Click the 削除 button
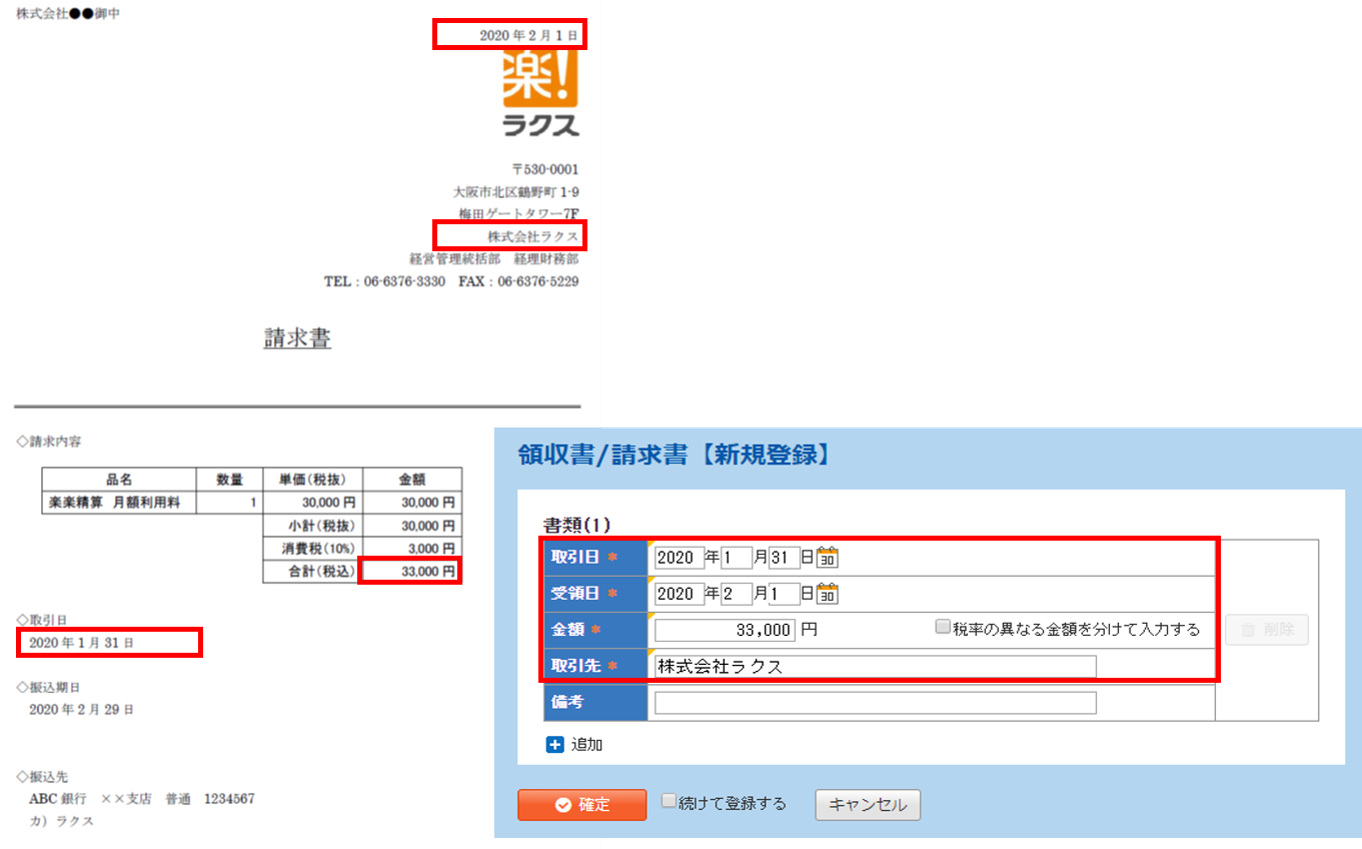Screen dimensions: 1362x849 [1267, 630]
